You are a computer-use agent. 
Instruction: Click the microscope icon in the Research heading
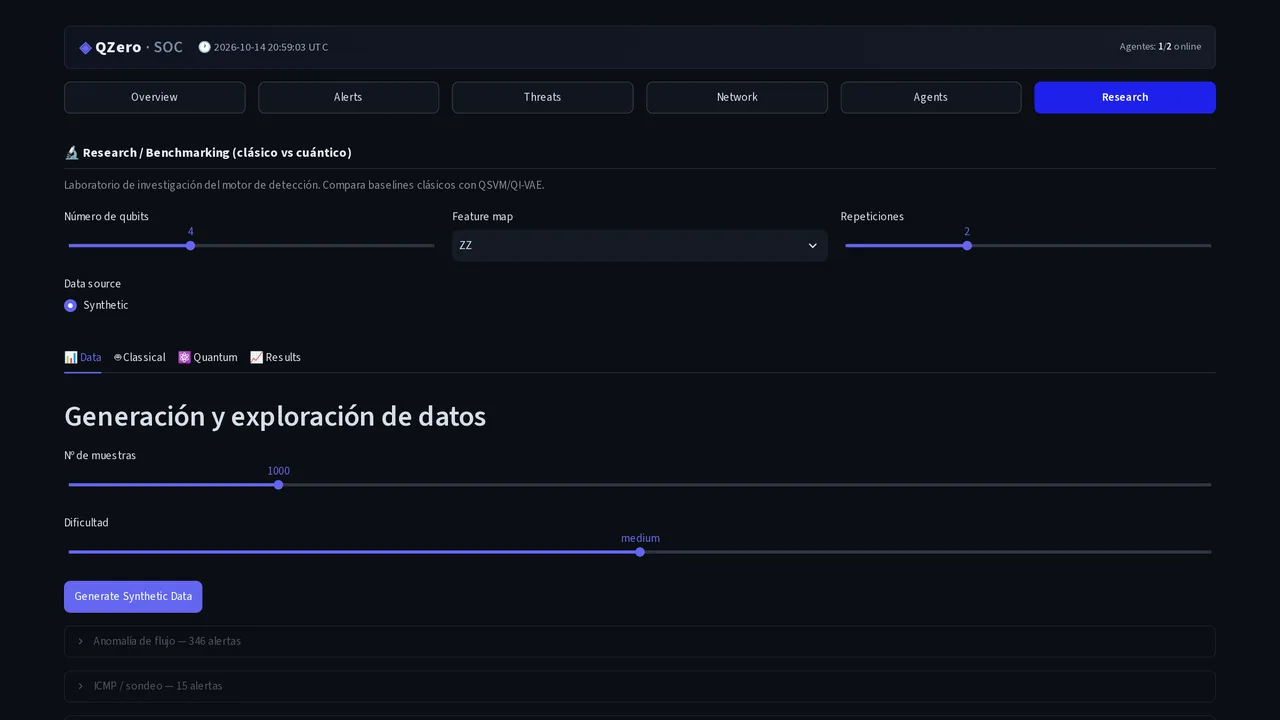click(x=71, y=153)
